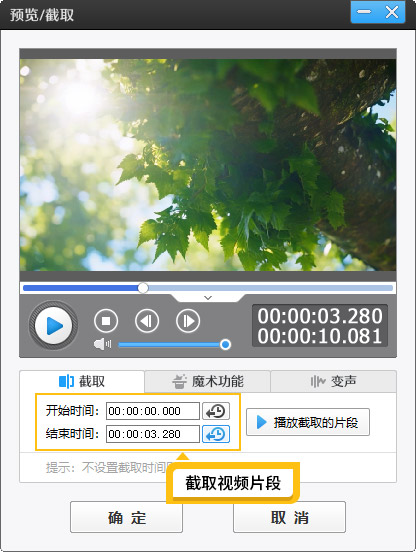The image size is (416, 552).
Task: Select the 截取 tab
Action: pos(82,381)
